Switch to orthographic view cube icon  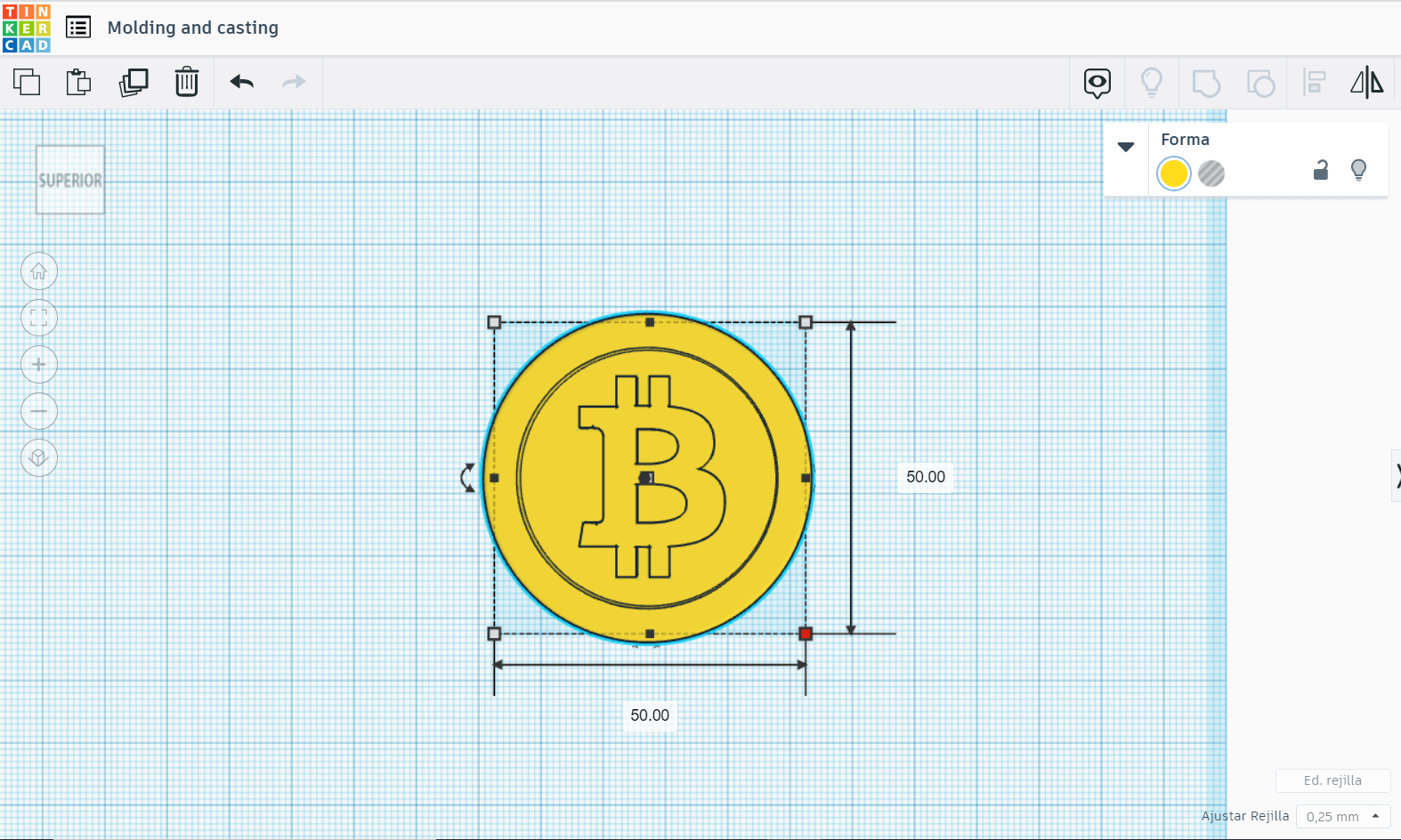tap(39, 457)
